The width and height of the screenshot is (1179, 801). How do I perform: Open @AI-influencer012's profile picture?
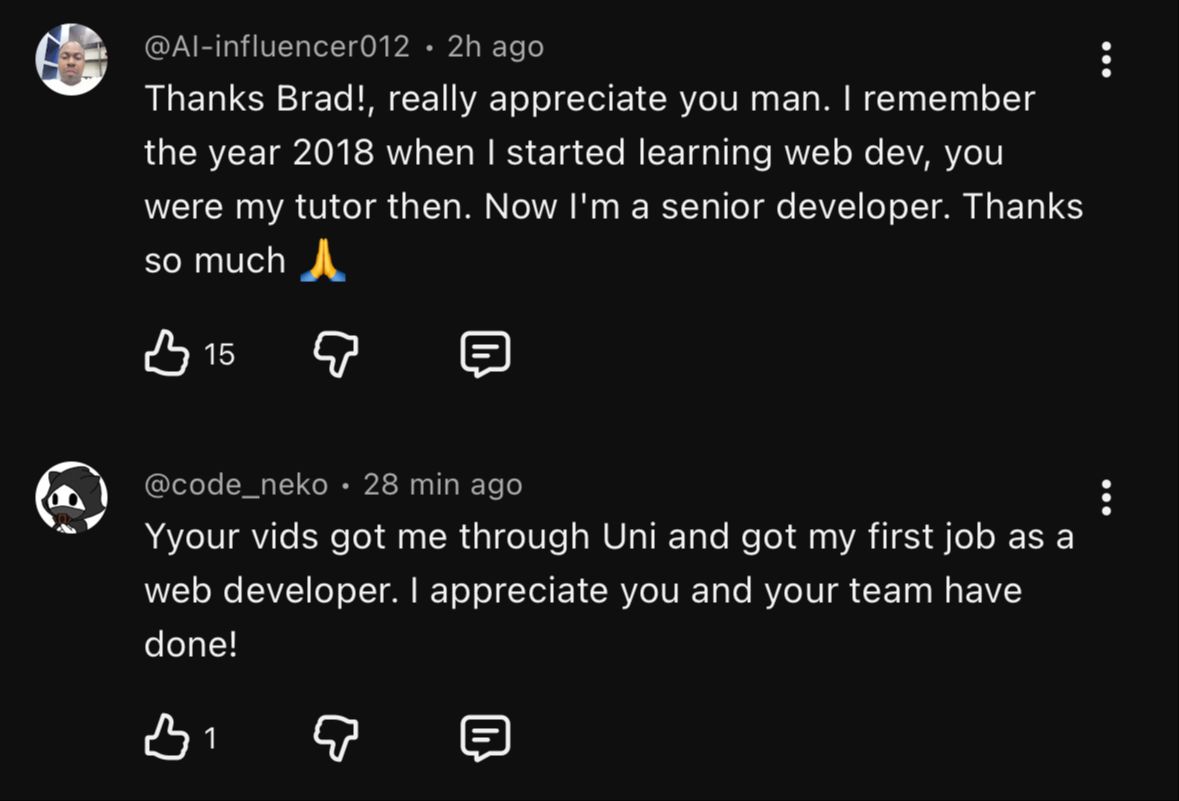(71, 60)
